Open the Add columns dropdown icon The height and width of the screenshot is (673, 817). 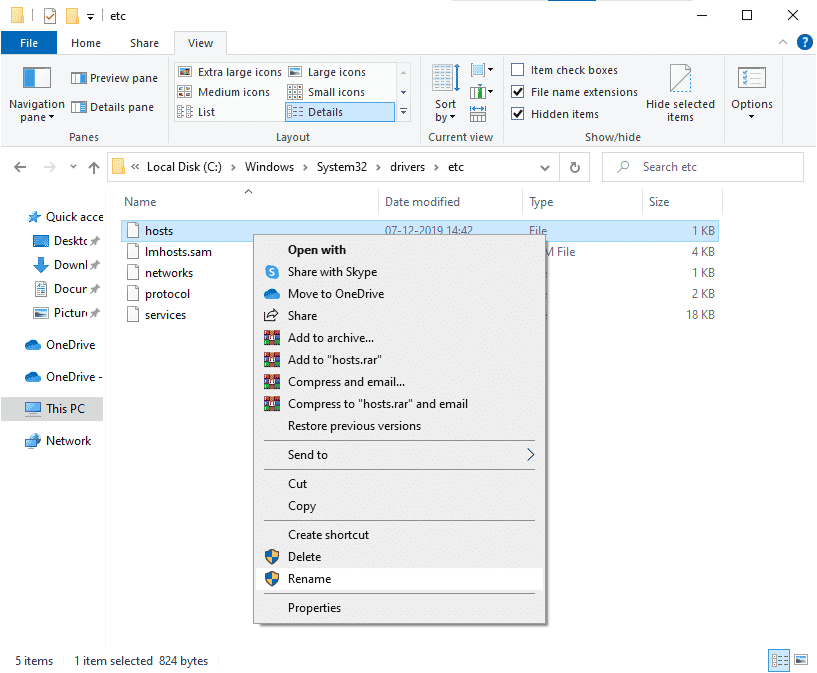coord(481,92)
